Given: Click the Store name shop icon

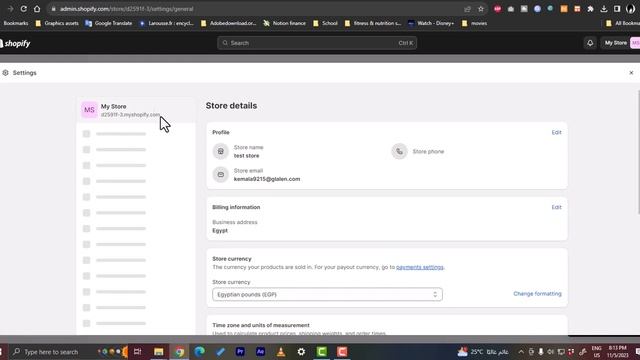Looking at the screenshot, I should pyautogui.click(x=220, y=151).
